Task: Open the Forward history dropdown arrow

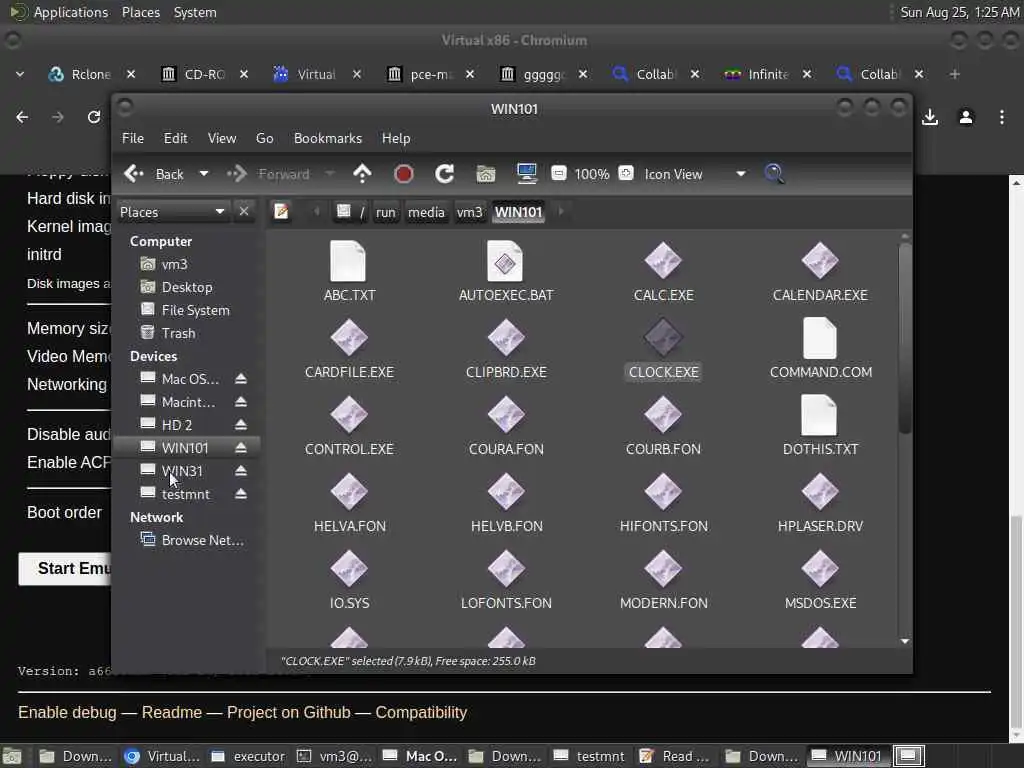Action: click(330, 174)
